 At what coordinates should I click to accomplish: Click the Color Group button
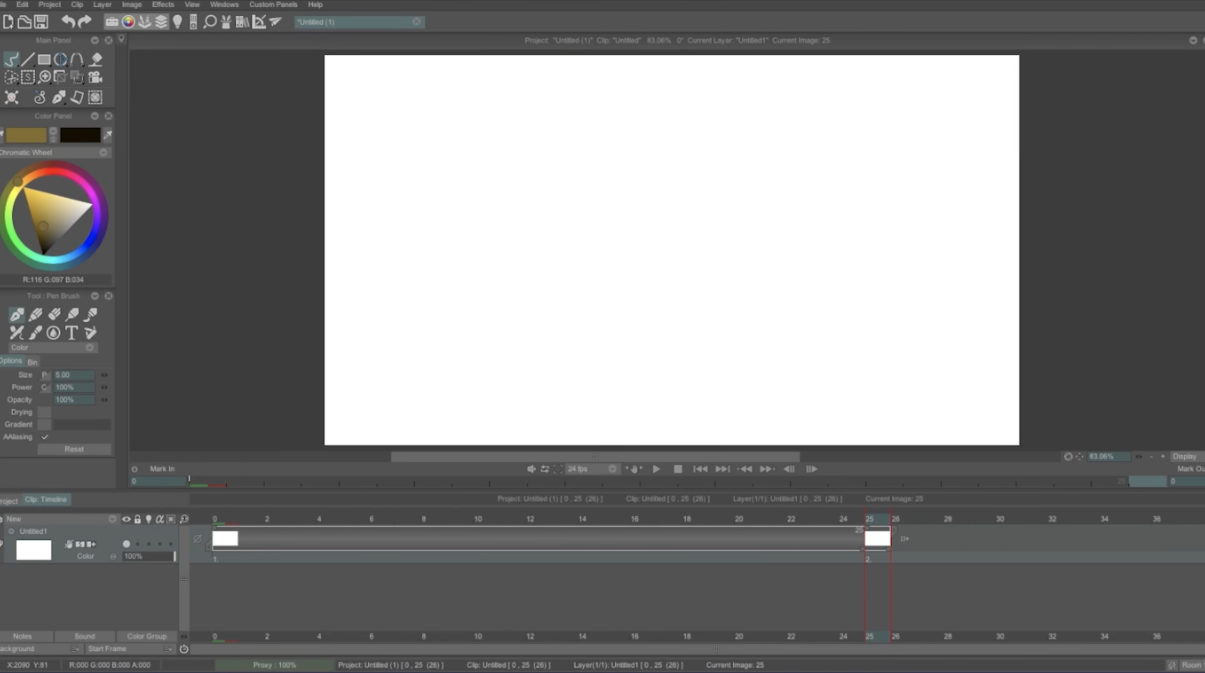click(x=147, y=636)
